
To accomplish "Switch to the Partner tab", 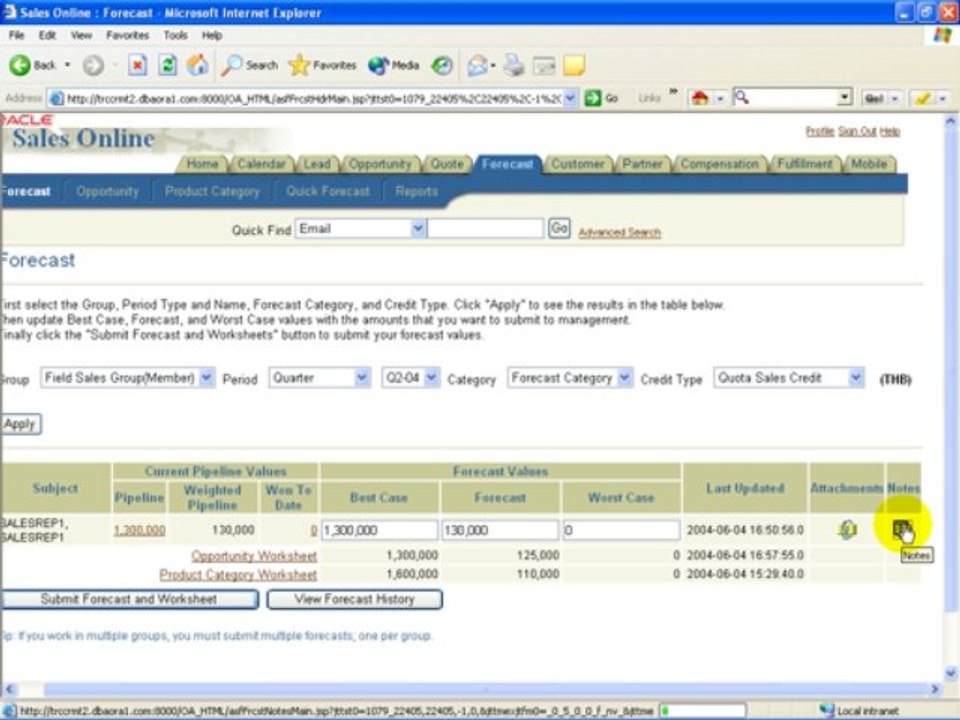I will coord(642,164).
